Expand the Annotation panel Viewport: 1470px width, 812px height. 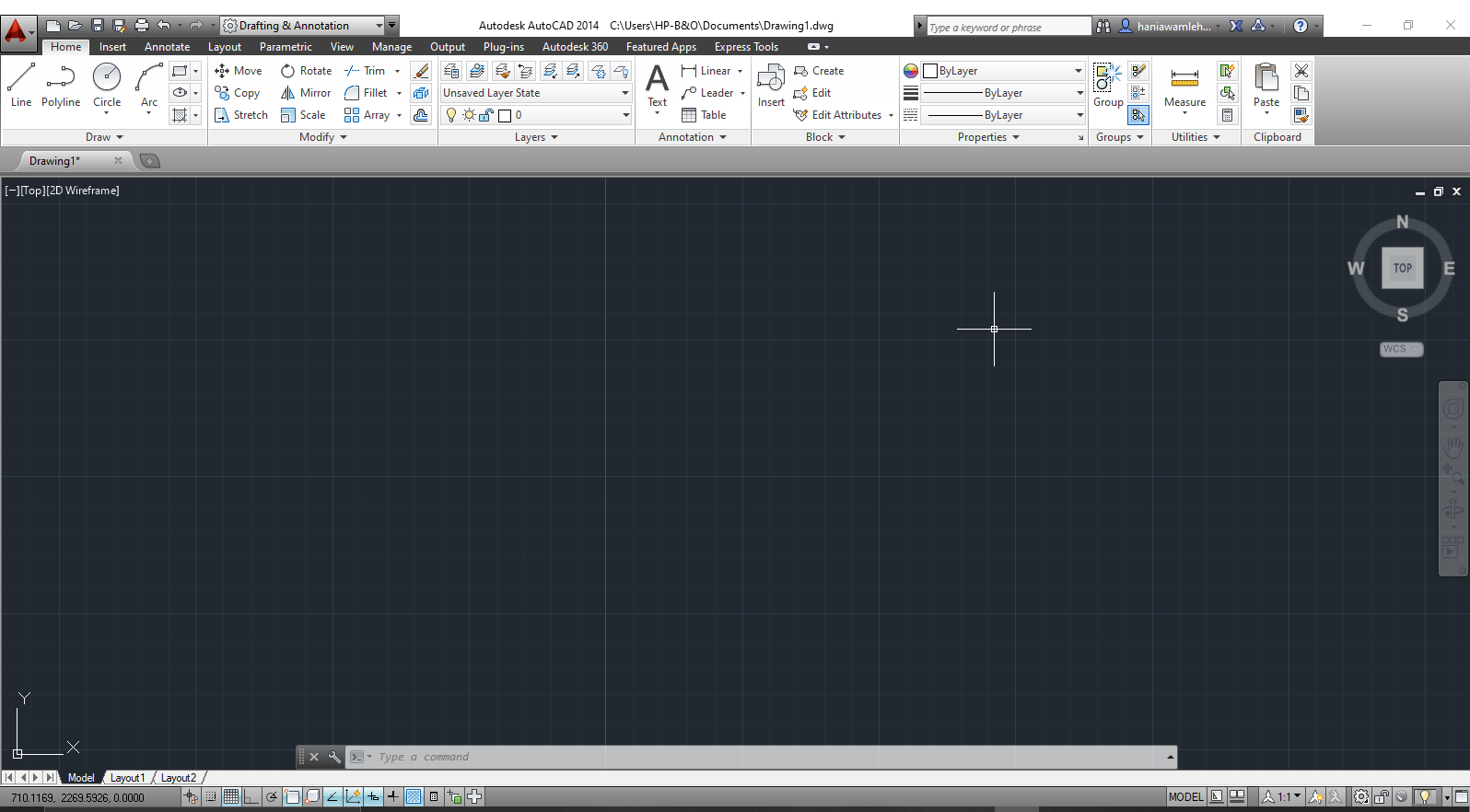[x=693, y=137]
